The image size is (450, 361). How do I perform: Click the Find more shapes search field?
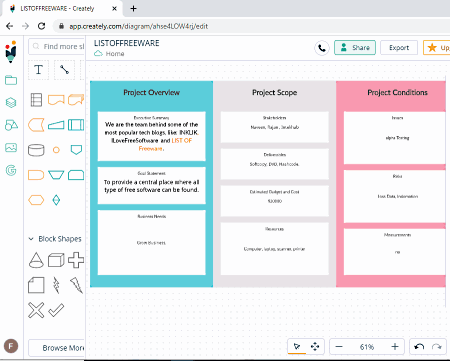click(57, 46)
